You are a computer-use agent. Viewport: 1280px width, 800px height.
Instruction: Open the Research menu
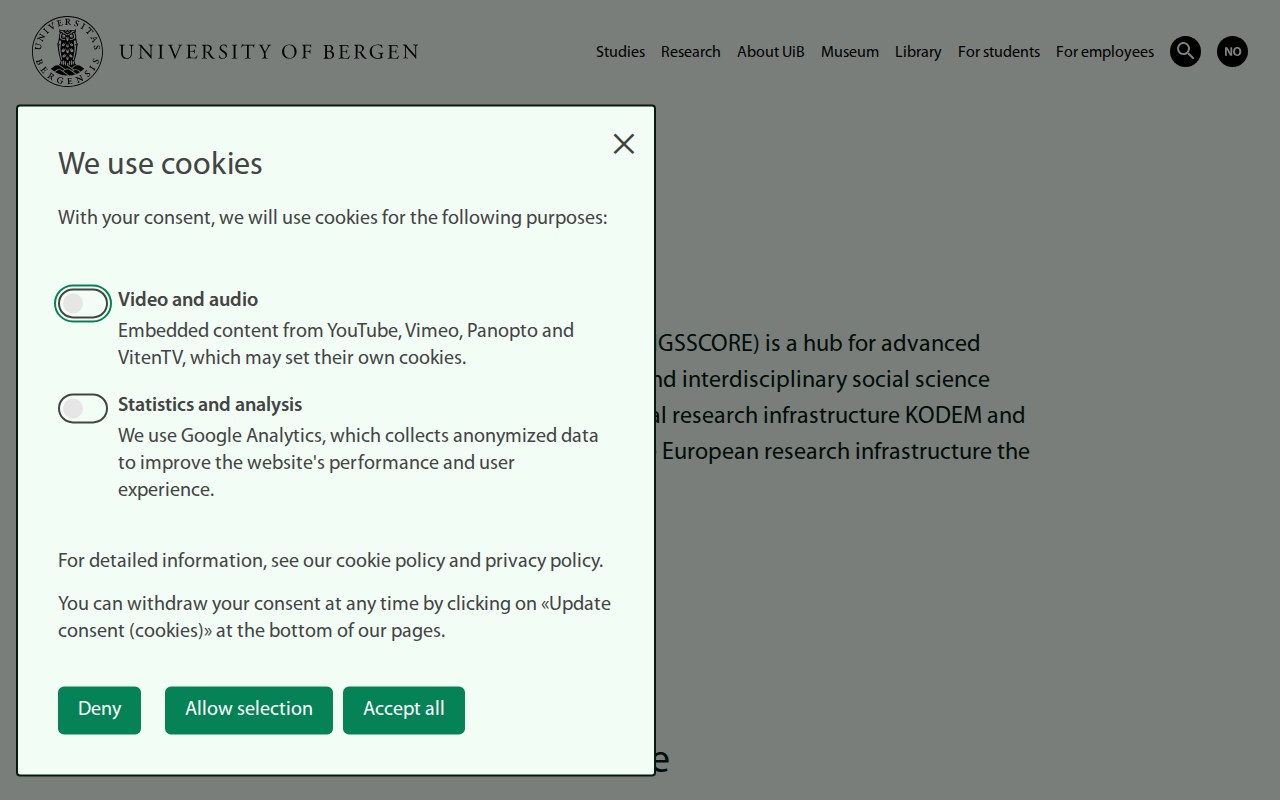tap(690, 51)
